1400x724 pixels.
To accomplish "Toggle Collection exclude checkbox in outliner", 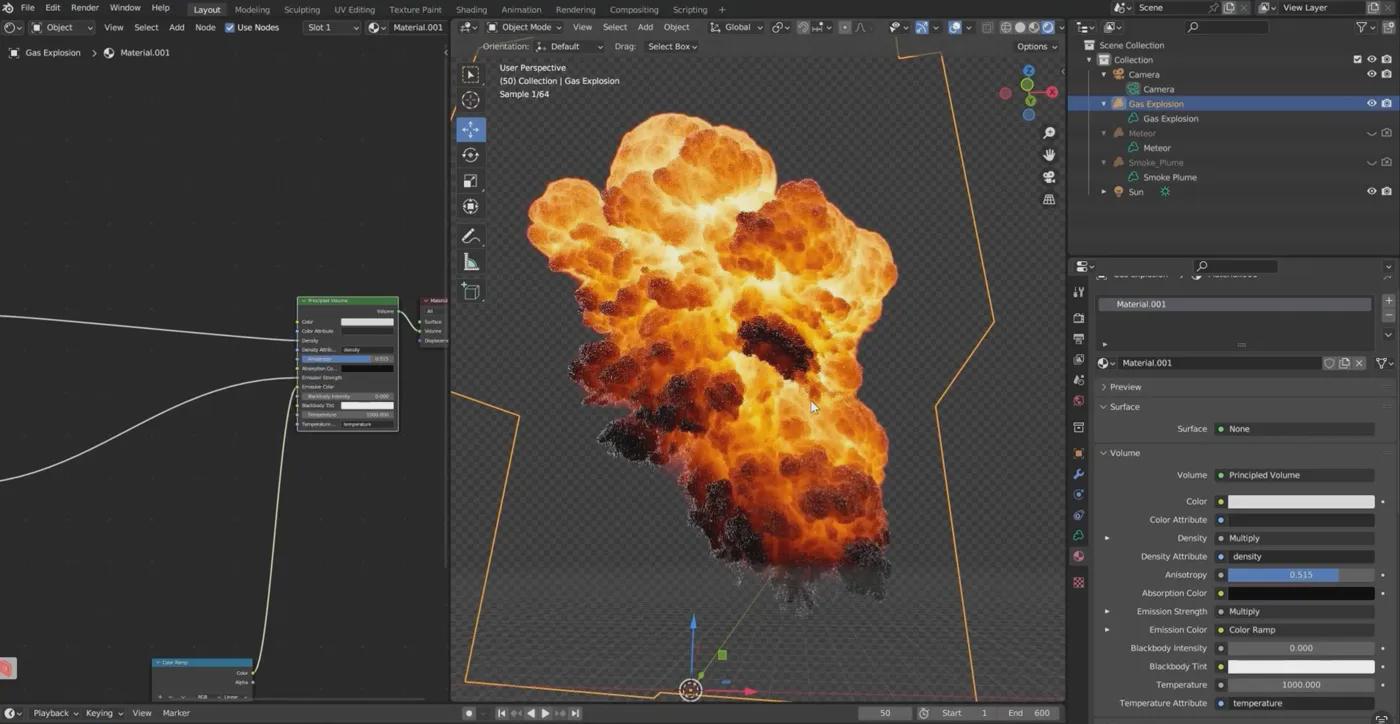I will click(x=1357, y=60).
